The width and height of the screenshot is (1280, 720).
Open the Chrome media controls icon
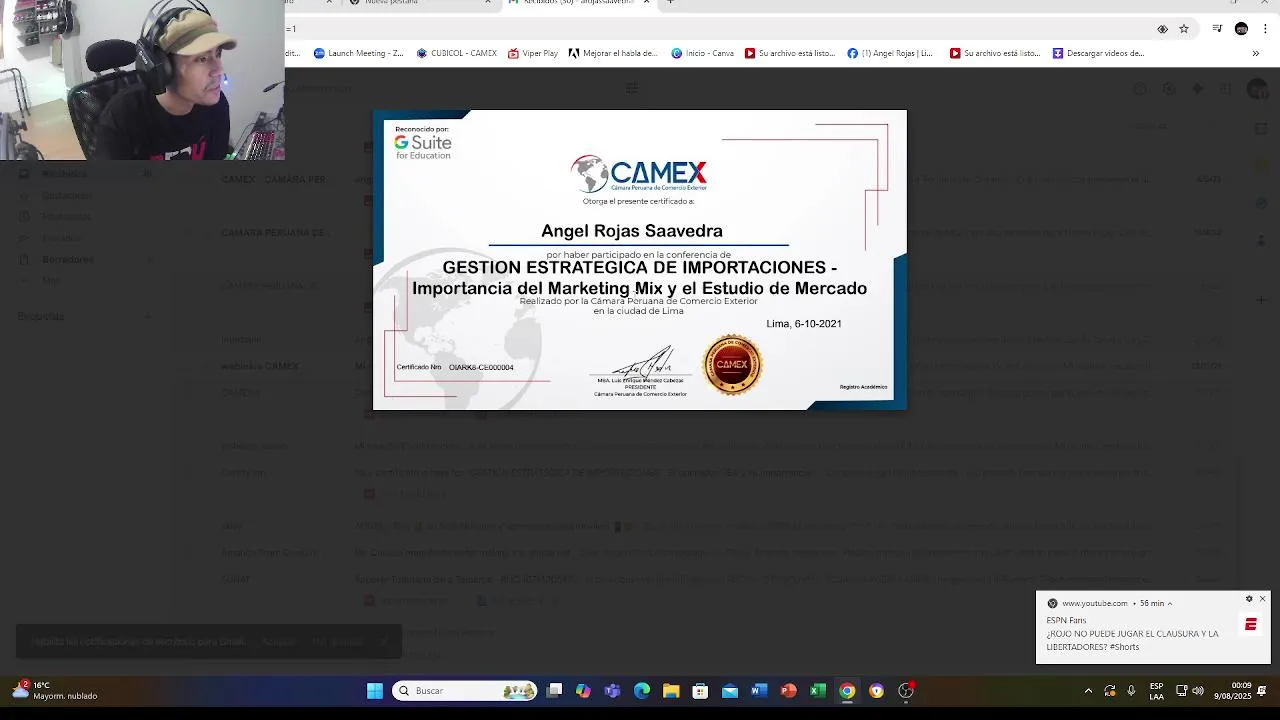coord(1217,29)
